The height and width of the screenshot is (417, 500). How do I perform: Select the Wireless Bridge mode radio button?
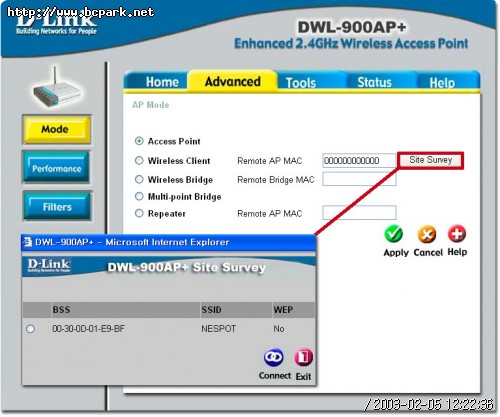pyautogui.click(x=139, y=179)
